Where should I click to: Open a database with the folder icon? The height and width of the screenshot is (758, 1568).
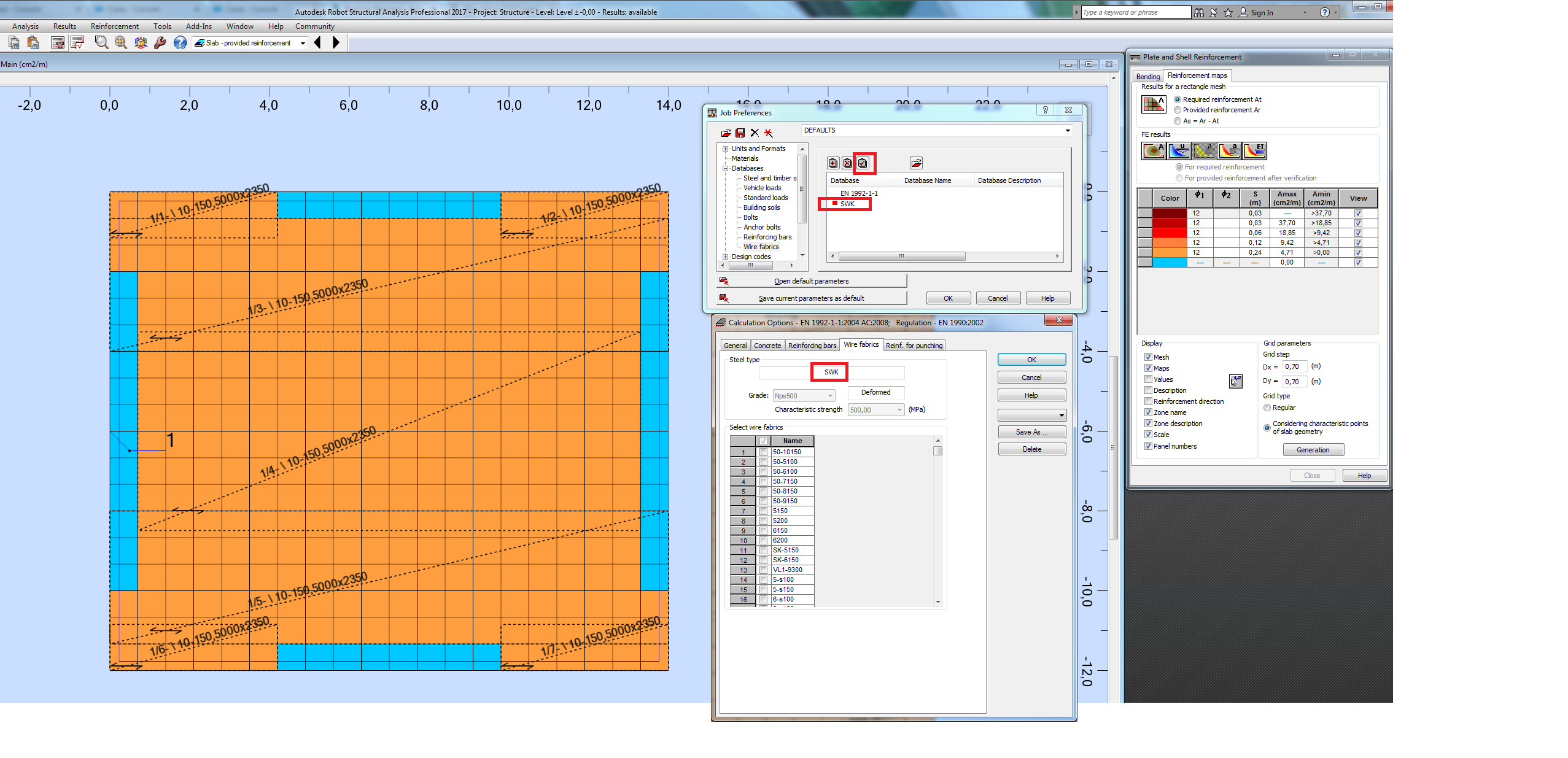click(x=916, y=163)
